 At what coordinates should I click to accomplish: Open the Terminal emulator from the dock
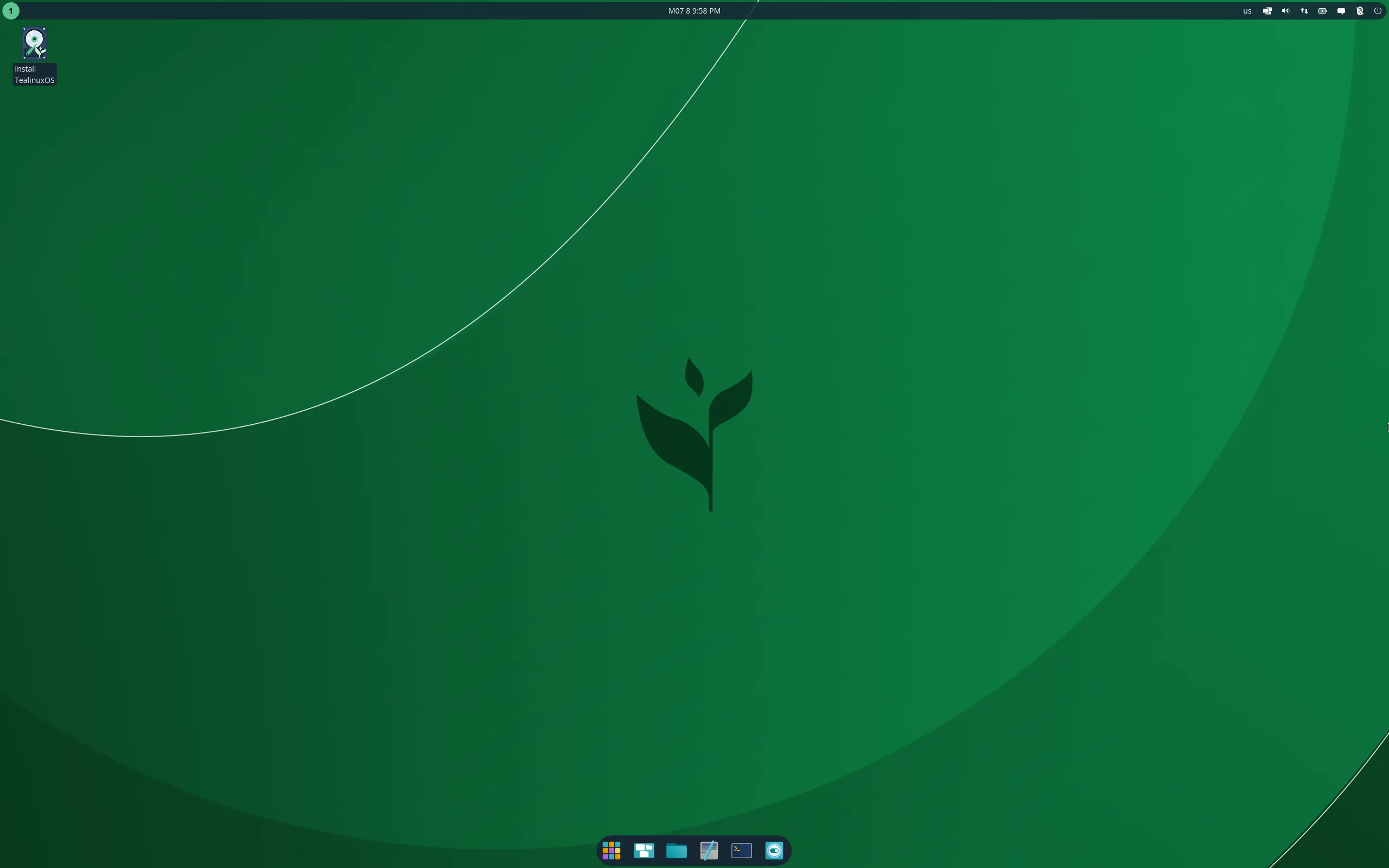point(741,850)
